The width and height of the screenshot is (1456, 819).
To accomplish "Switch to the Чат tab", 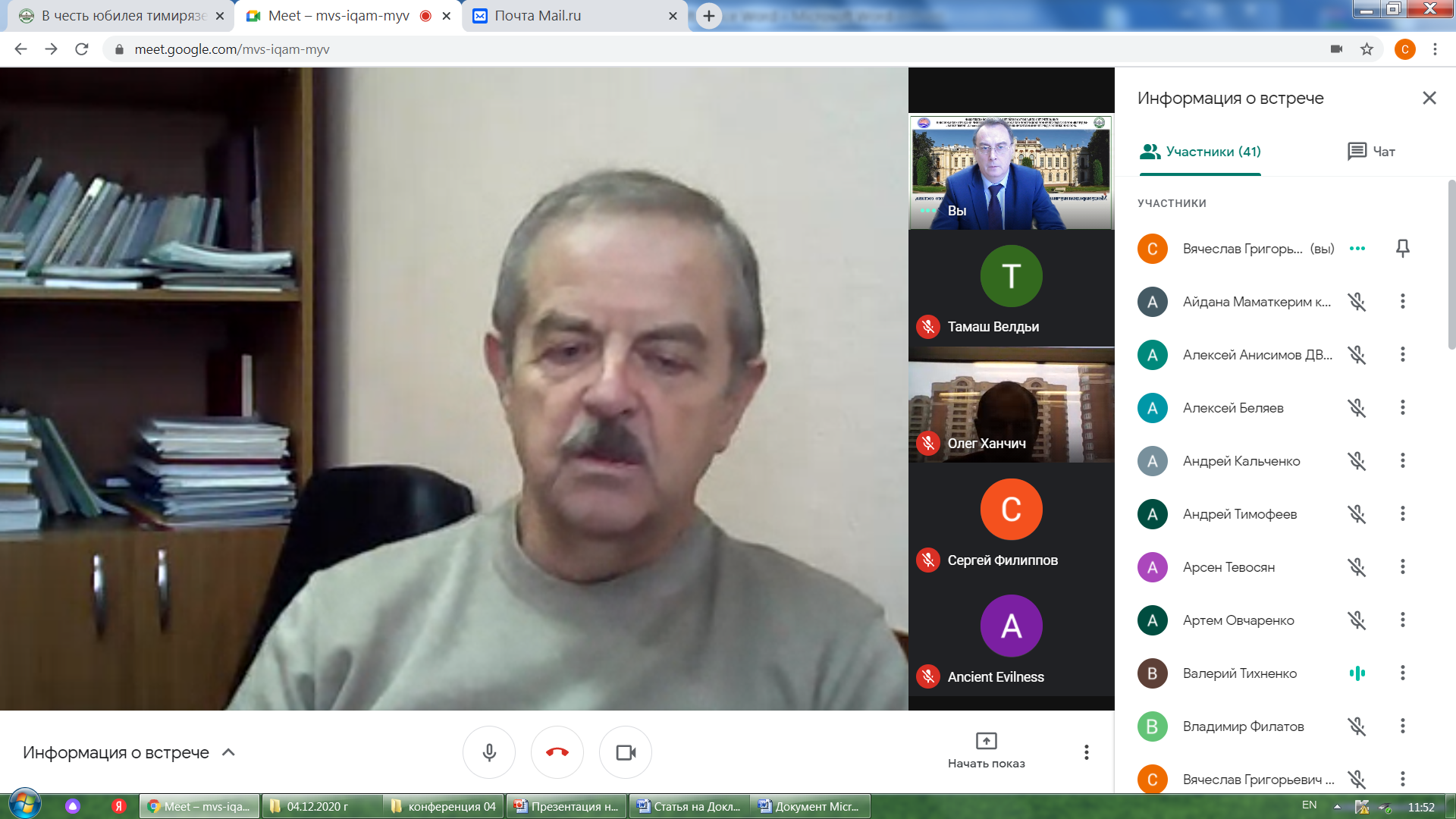I will [x=1371, y=152].
